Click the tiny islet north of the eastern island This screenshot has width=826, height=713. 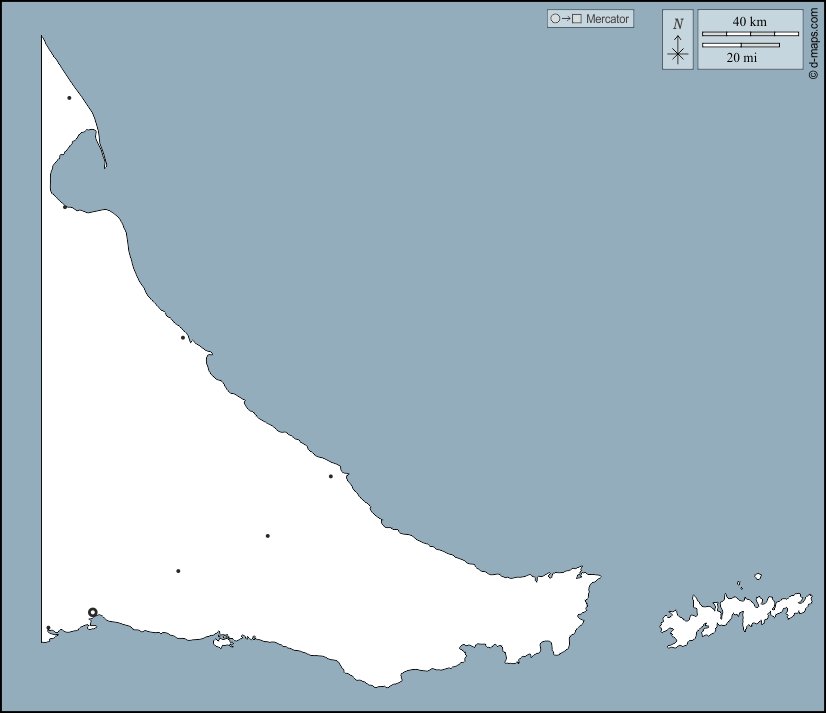pyautogui.click(x=758, y=576)
